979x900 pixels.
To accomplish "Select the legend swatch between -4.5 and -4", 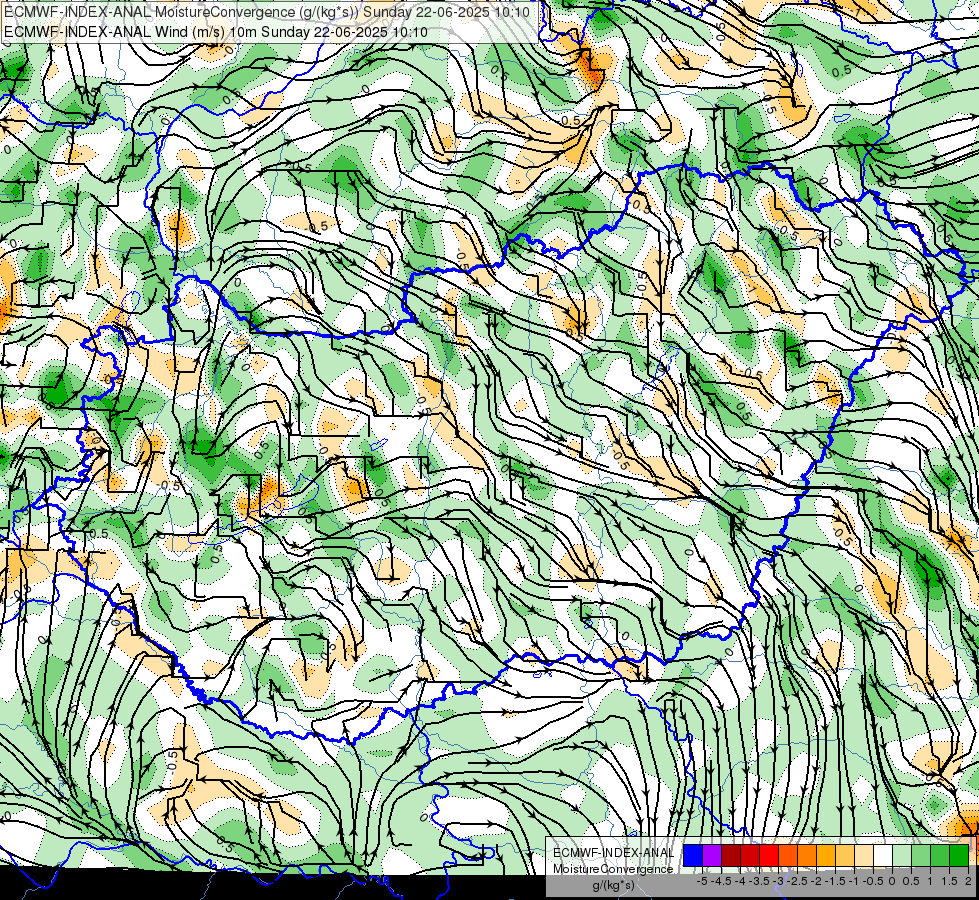I will pyautogui.click(x=731, y=856).
